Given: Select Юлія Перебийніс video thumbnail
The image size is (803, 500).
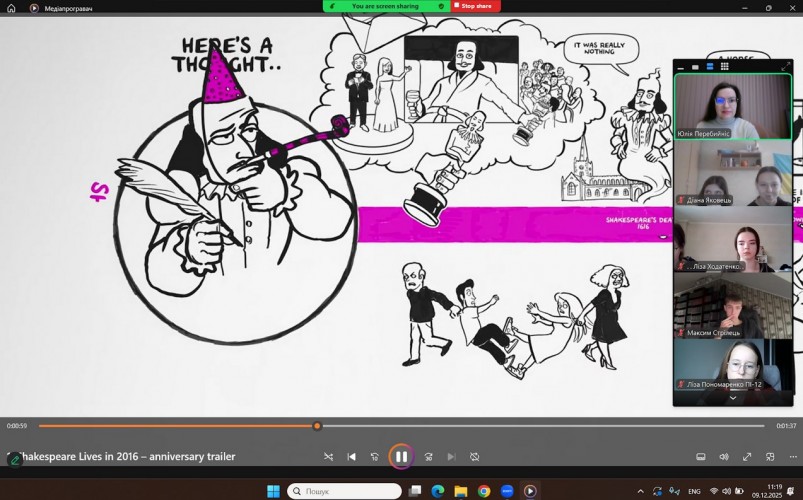Looking at the screenshot, I should [x=732, y=106].
